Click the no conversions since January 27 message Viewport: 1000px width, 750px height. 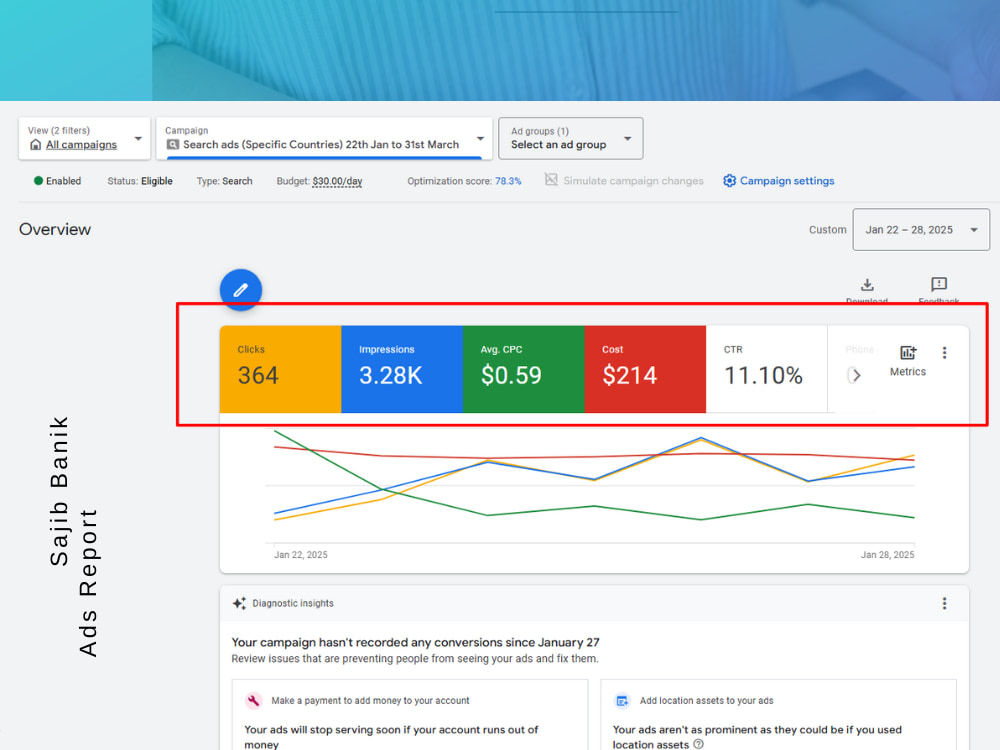(415, 642)
